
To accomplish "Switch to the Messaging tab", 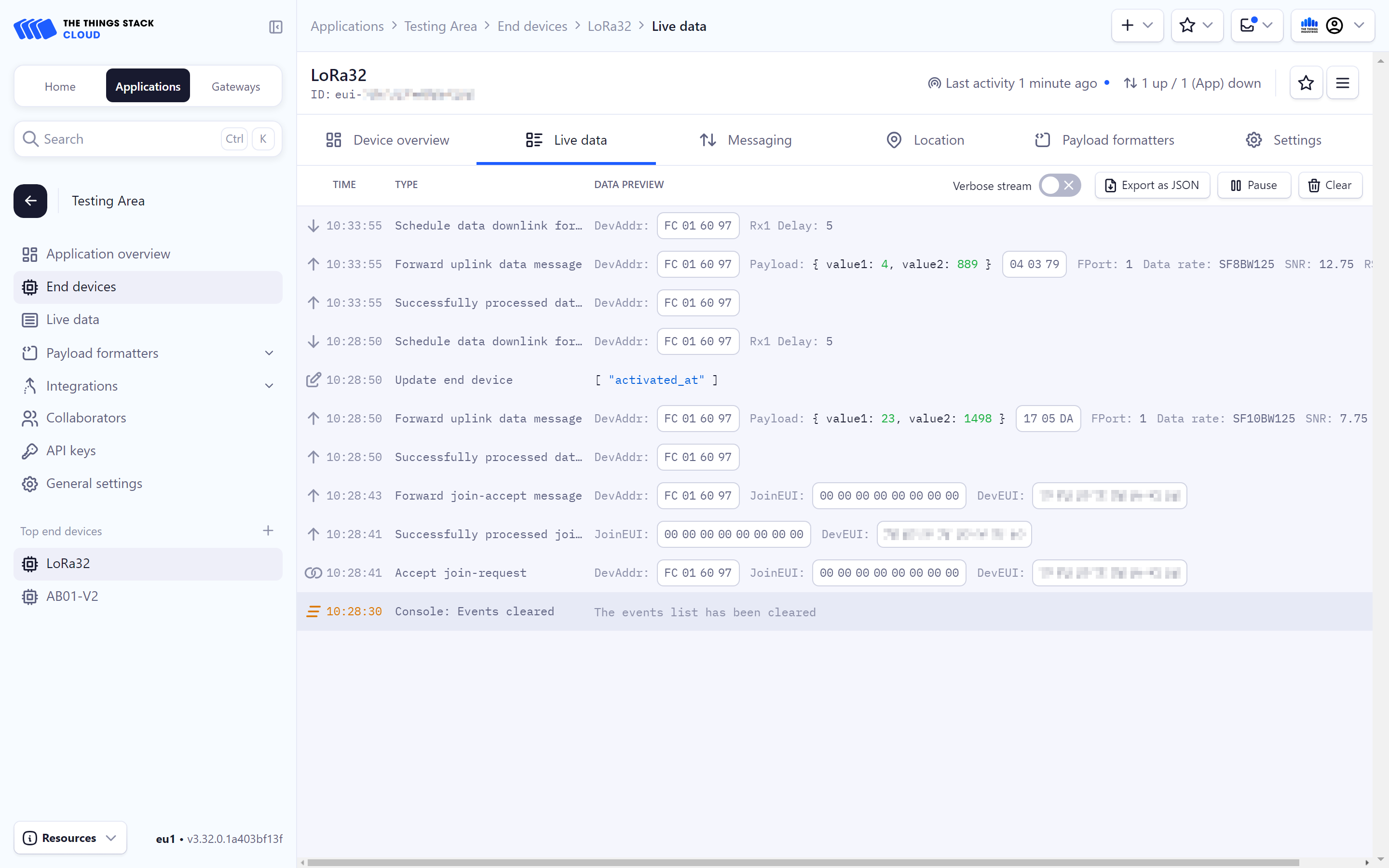I will 759,139.
